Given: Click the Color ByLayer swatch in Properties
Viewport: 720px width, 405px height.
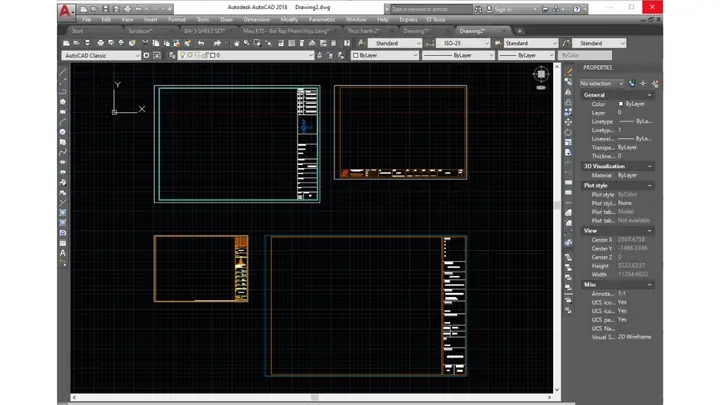Looking at the screenshot, I should point(621,104).
